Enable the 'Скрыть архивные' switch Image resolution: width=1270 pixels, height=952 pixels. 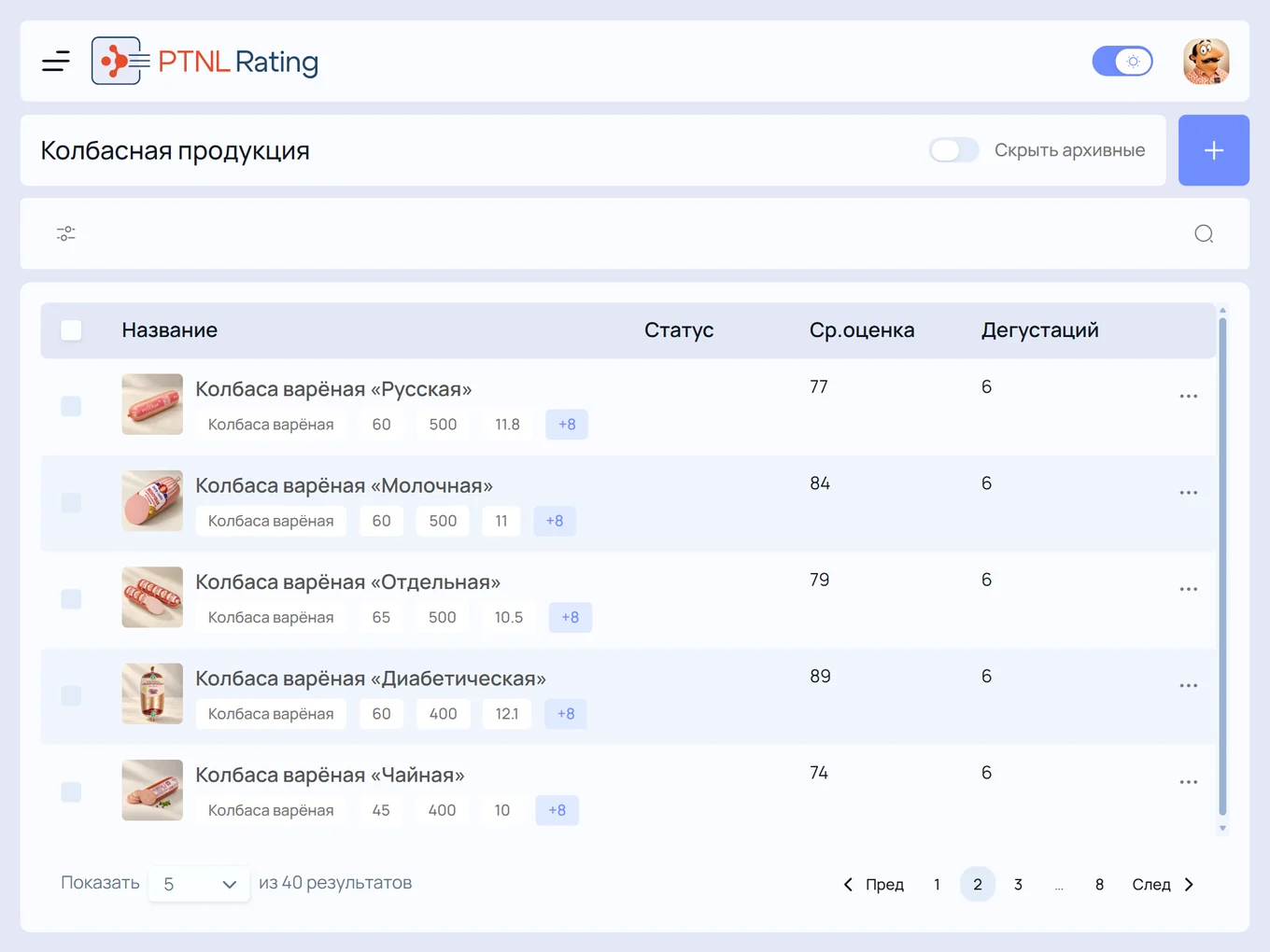[953, 150]
